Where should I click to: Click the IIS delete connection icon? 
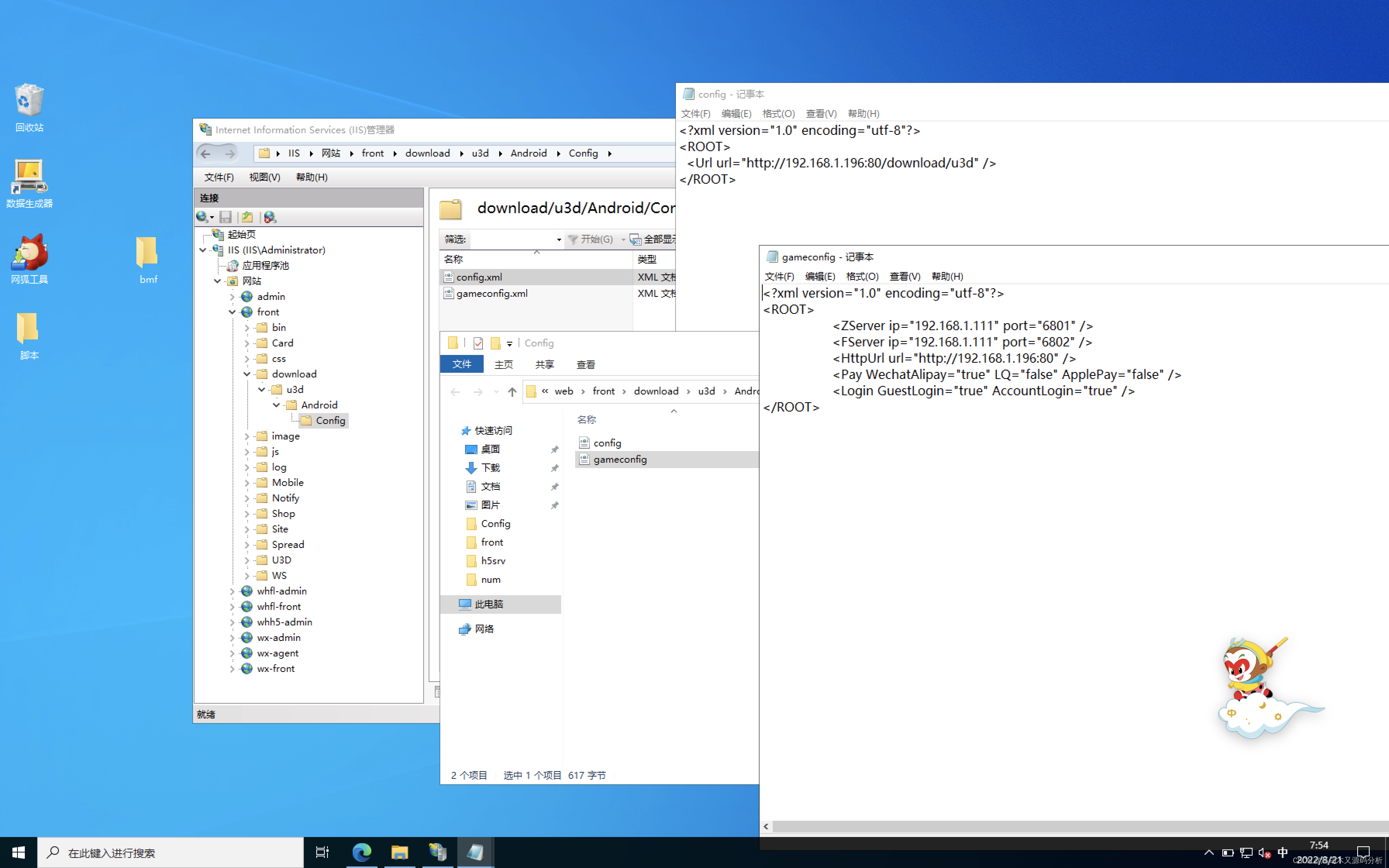click(270, 217)
